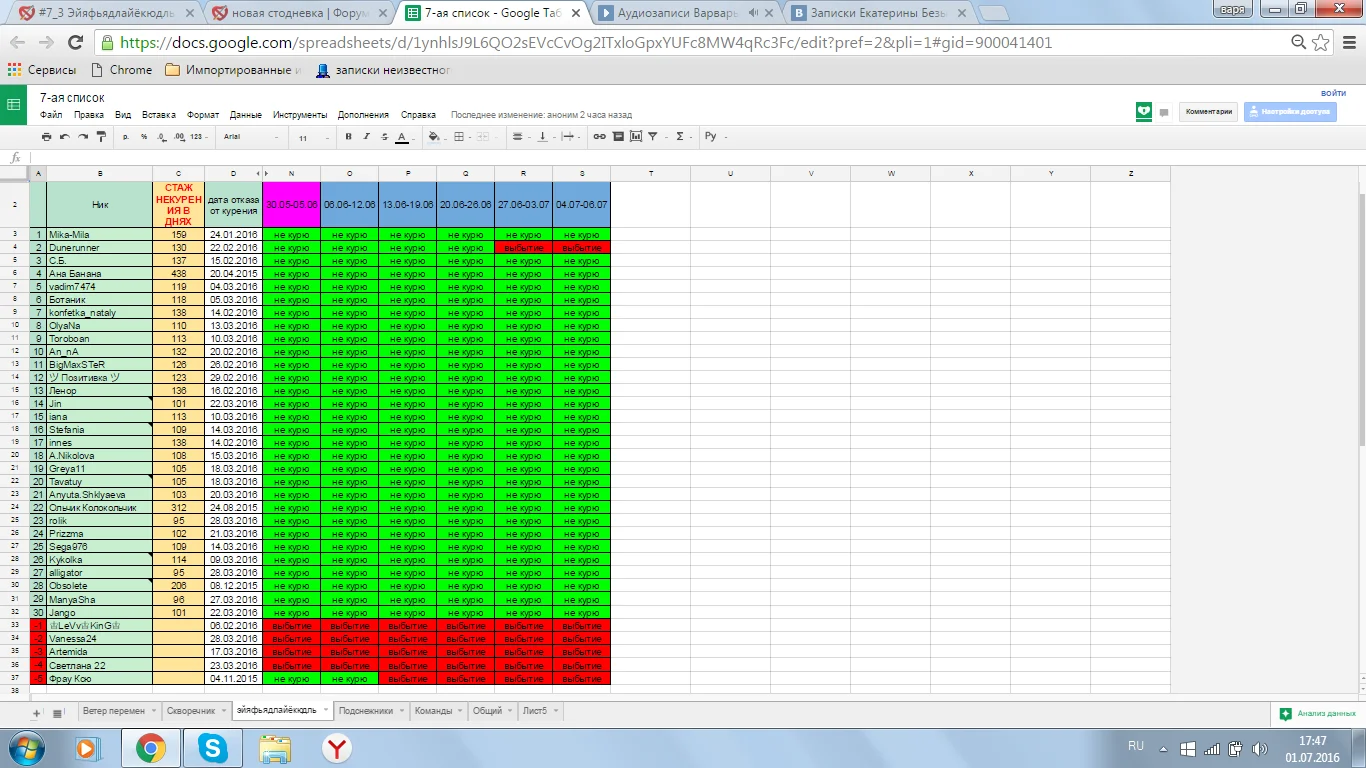Click the Анализ данных explore button

(x=1319, y=714)
